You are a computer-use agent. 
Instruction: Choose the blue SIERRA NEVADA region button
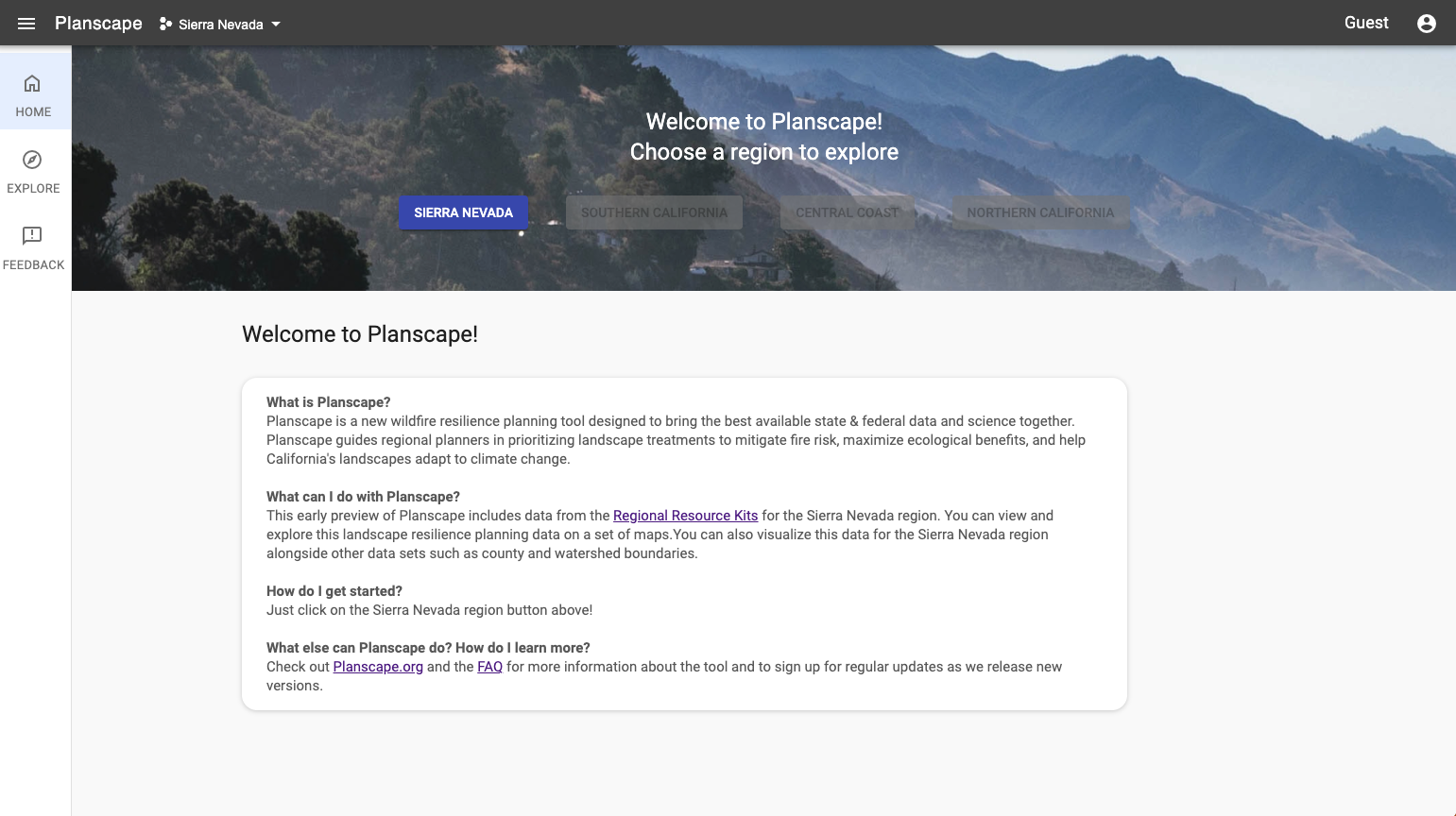click(463, 212)
